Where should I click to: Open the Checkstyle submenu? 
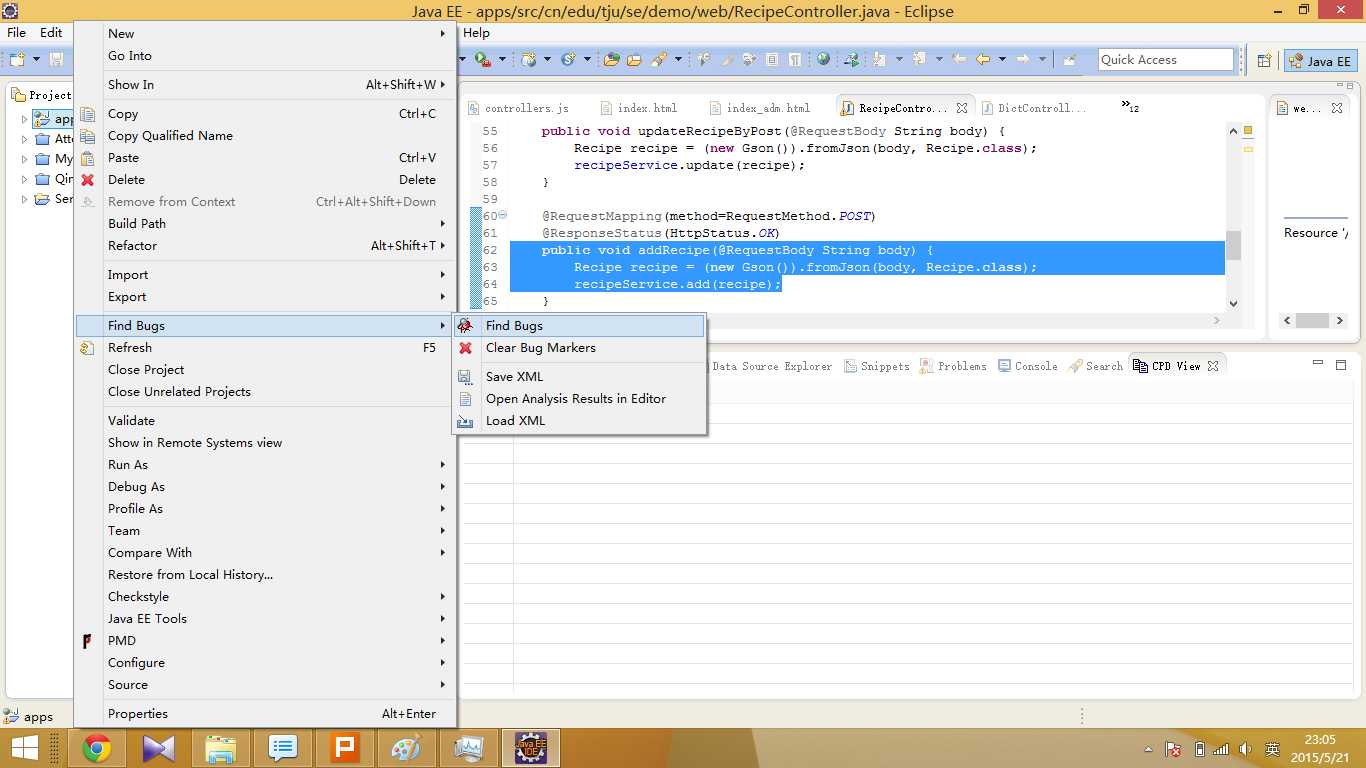coord(266,597)
